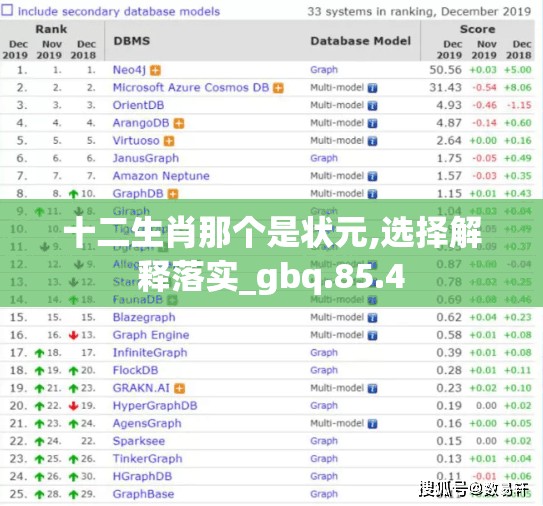
Task: Click multi-model info icon in ArangoDB row
Action: pos(372,124)
